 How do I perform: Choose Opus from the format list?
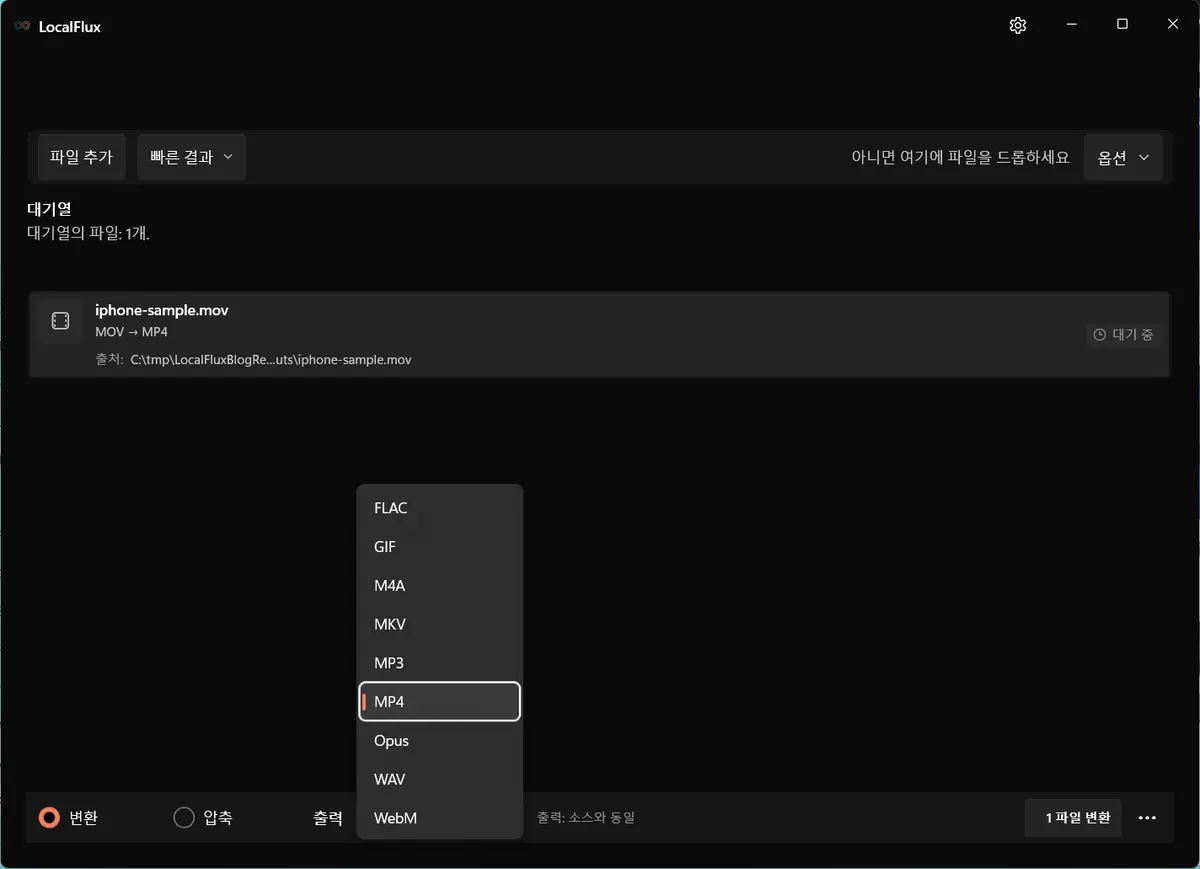click(440, 741)
